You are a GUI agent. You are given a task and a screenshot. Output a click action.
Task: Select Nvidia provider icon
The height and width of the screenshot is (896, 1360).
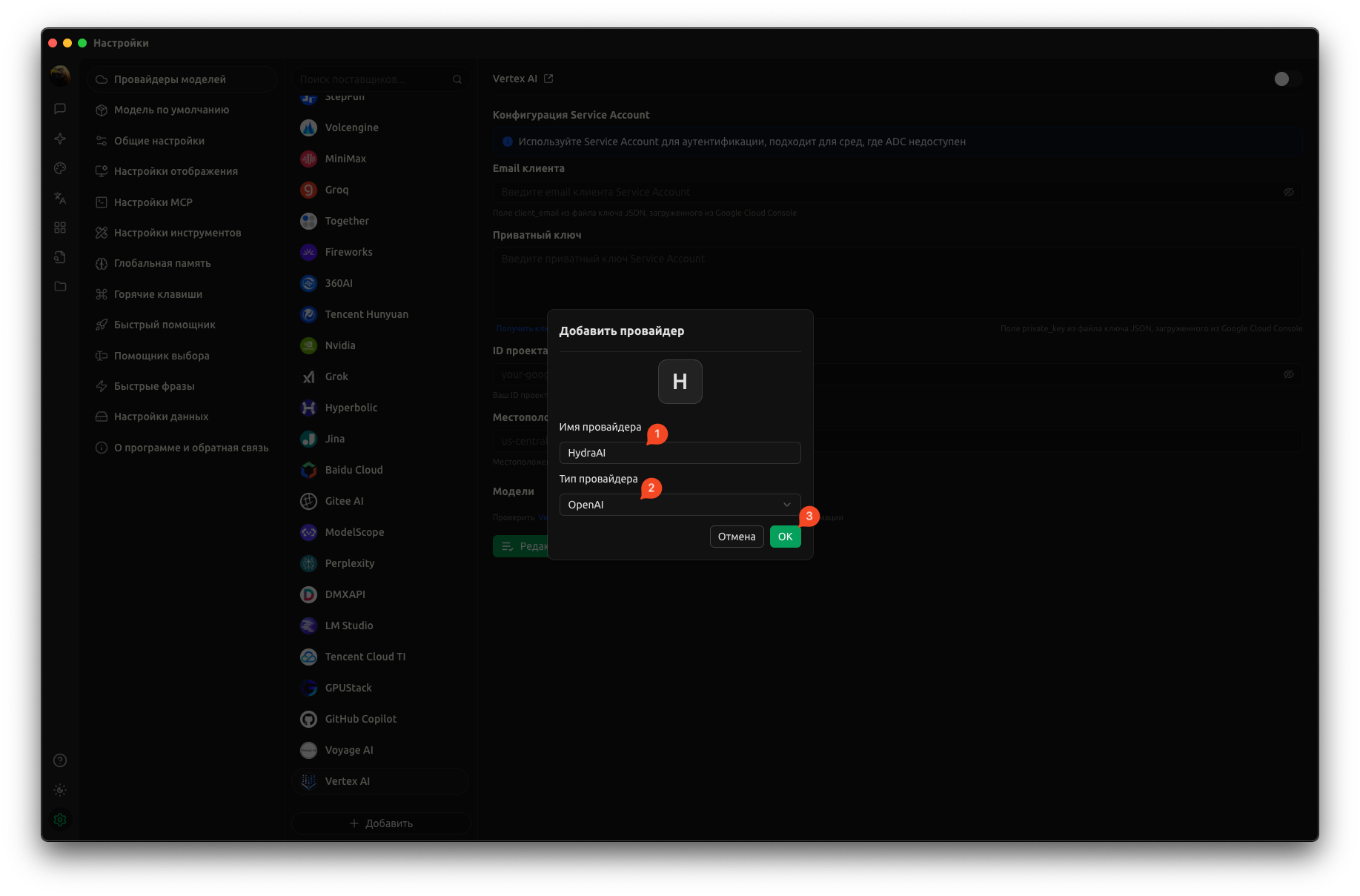[309, 345]
